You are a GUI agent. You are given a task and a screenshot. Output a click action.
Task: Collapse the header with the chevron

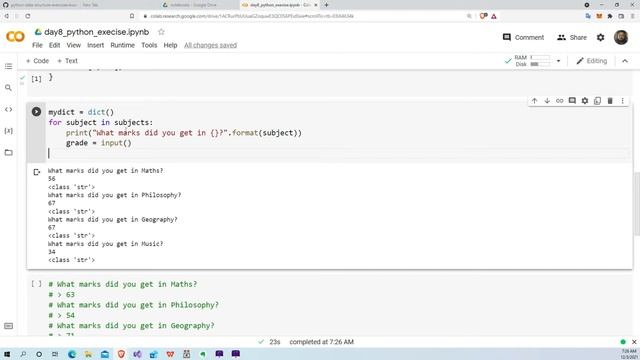(625, 61)
